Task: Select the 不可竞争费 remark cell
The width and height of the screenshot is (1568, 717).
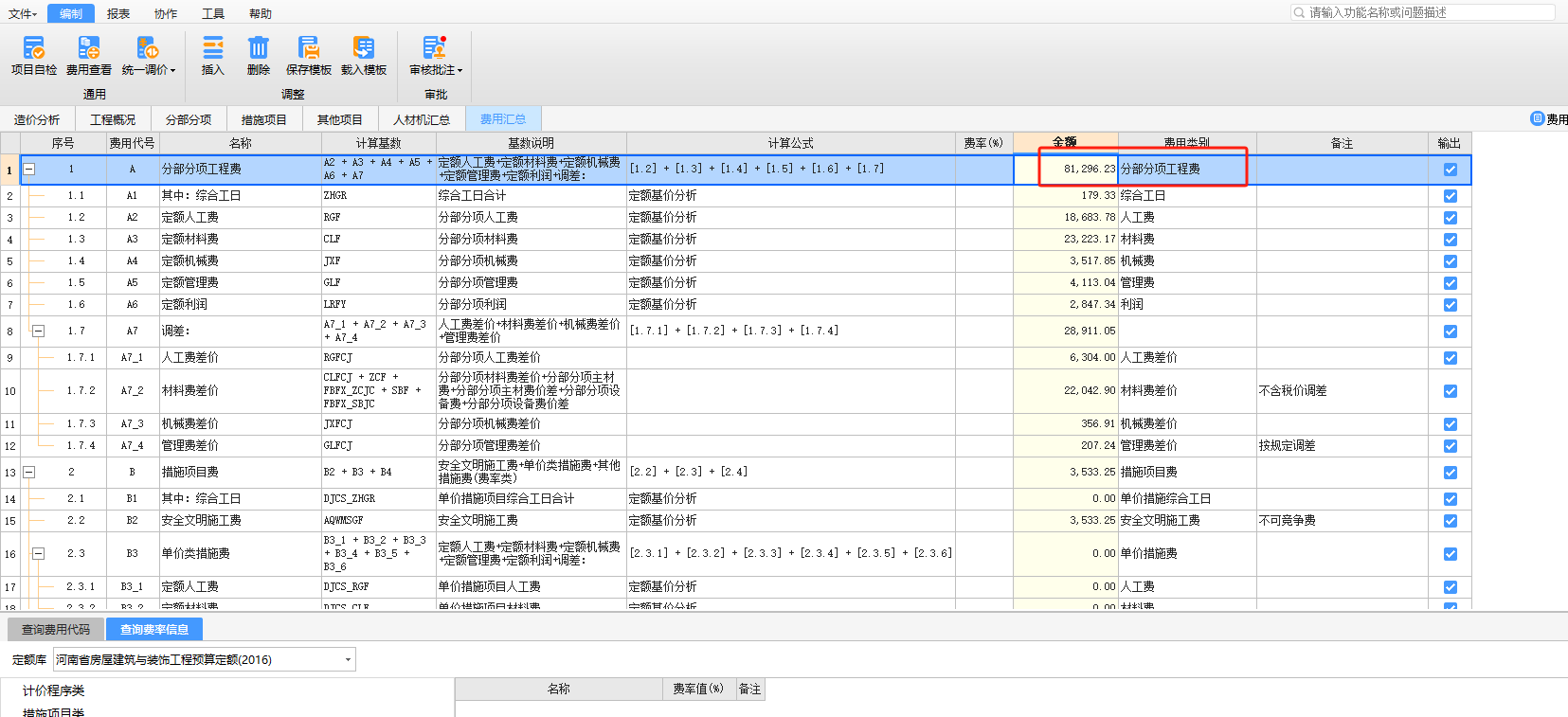Action: coord(1343,521)
